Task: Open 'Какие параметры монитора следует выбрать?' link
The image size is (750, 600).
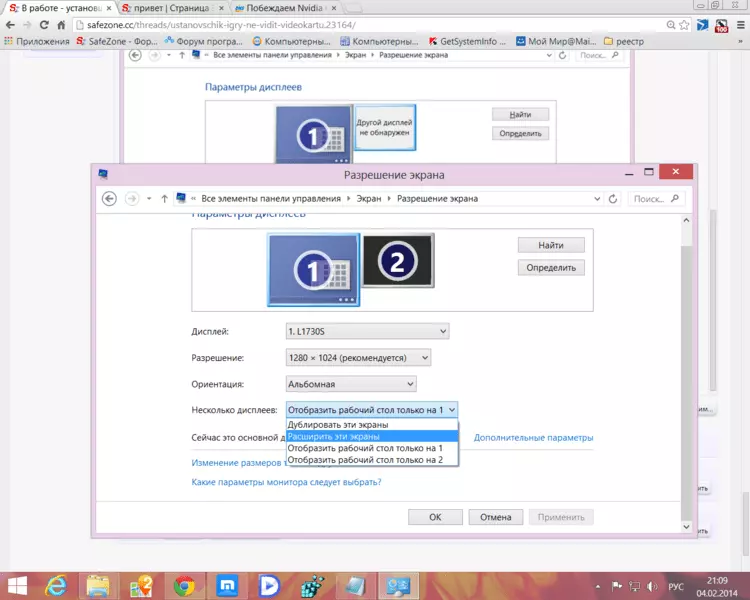Action: [x=286, y=482]
